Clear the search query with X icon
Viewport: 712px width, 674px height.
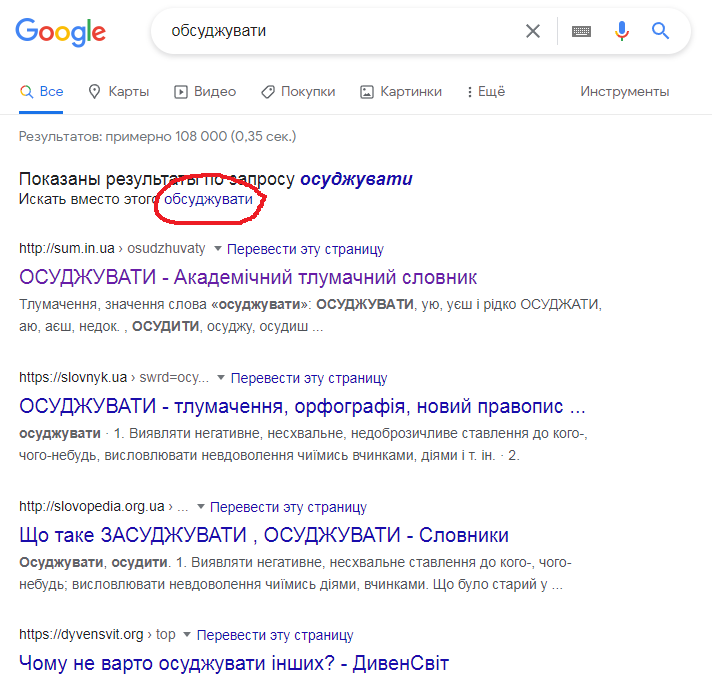click(x=533, y=31)
